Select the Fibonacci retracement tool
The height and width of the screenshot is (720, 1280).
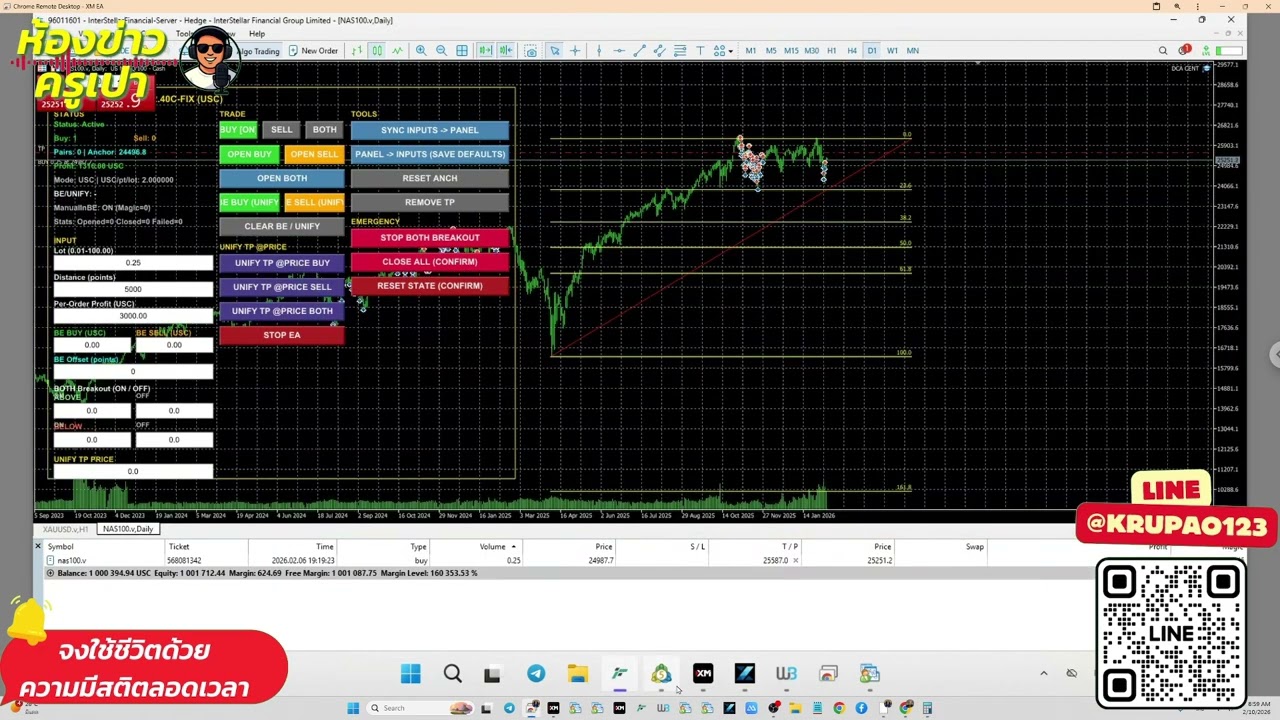coord(680,51)
